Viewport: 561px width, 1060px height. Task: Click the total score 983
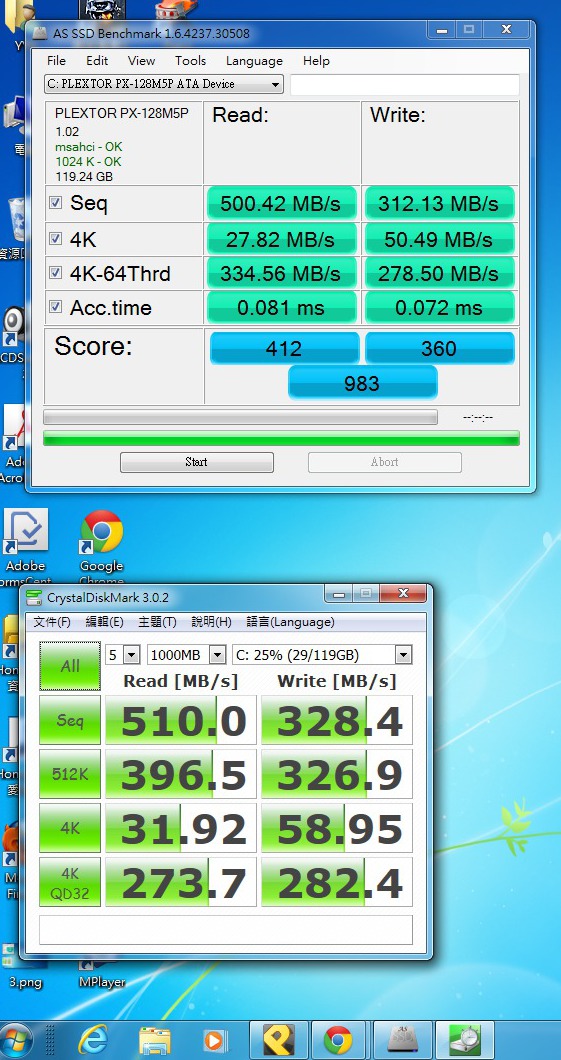click(362, 383)
